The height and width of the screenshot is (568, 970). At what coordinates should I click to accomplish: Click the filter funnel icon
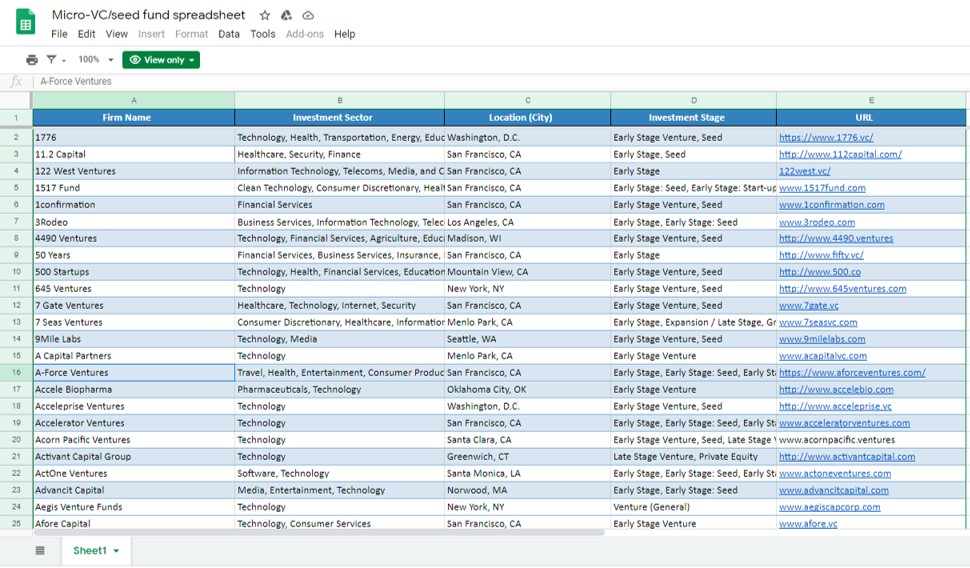click(x=52, y=60)
